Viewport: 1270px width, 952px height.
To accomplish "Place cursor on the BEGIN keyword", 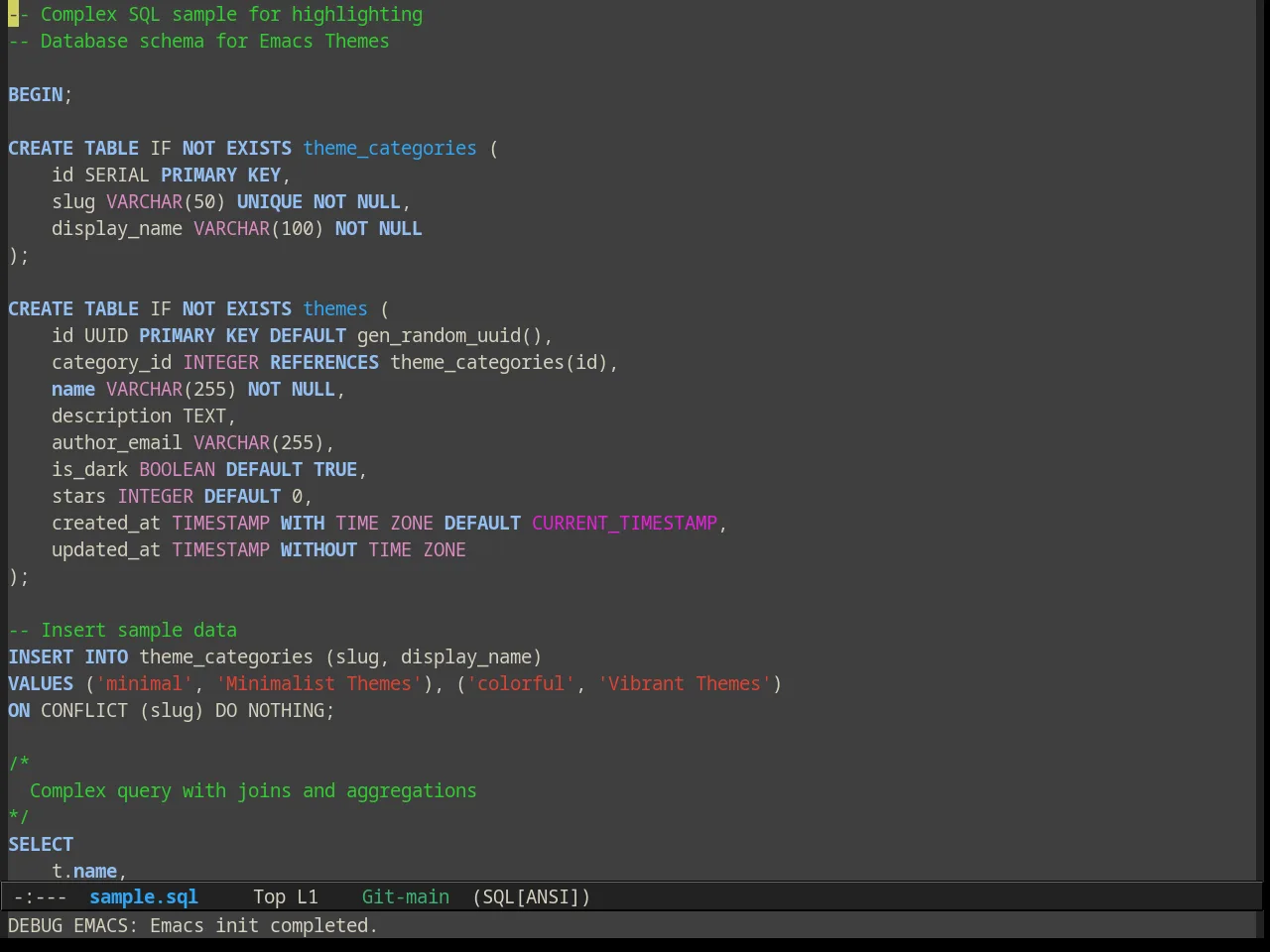I will 36,94.
